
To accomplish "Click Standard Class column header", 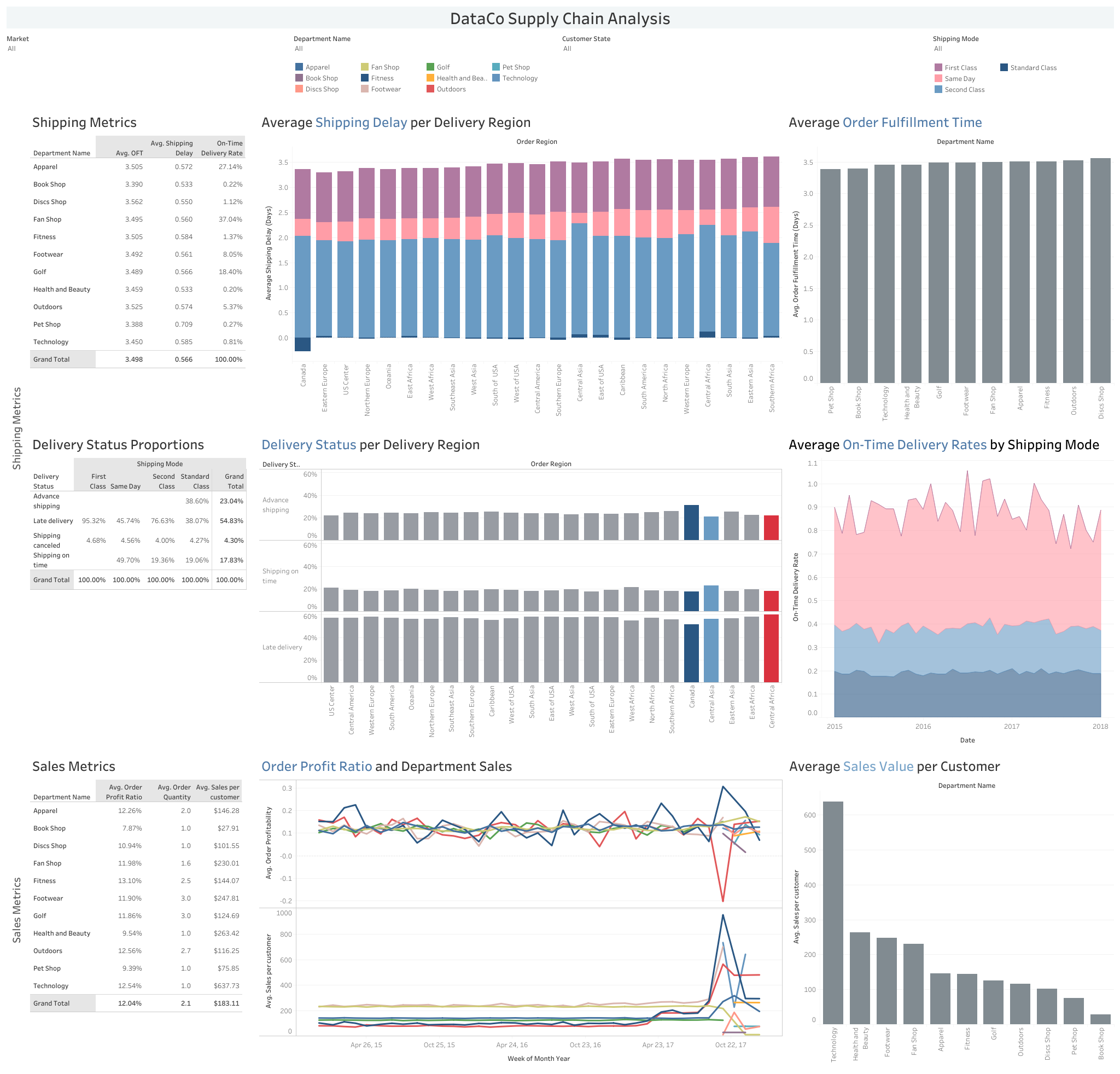I will (x=195, y=481).
